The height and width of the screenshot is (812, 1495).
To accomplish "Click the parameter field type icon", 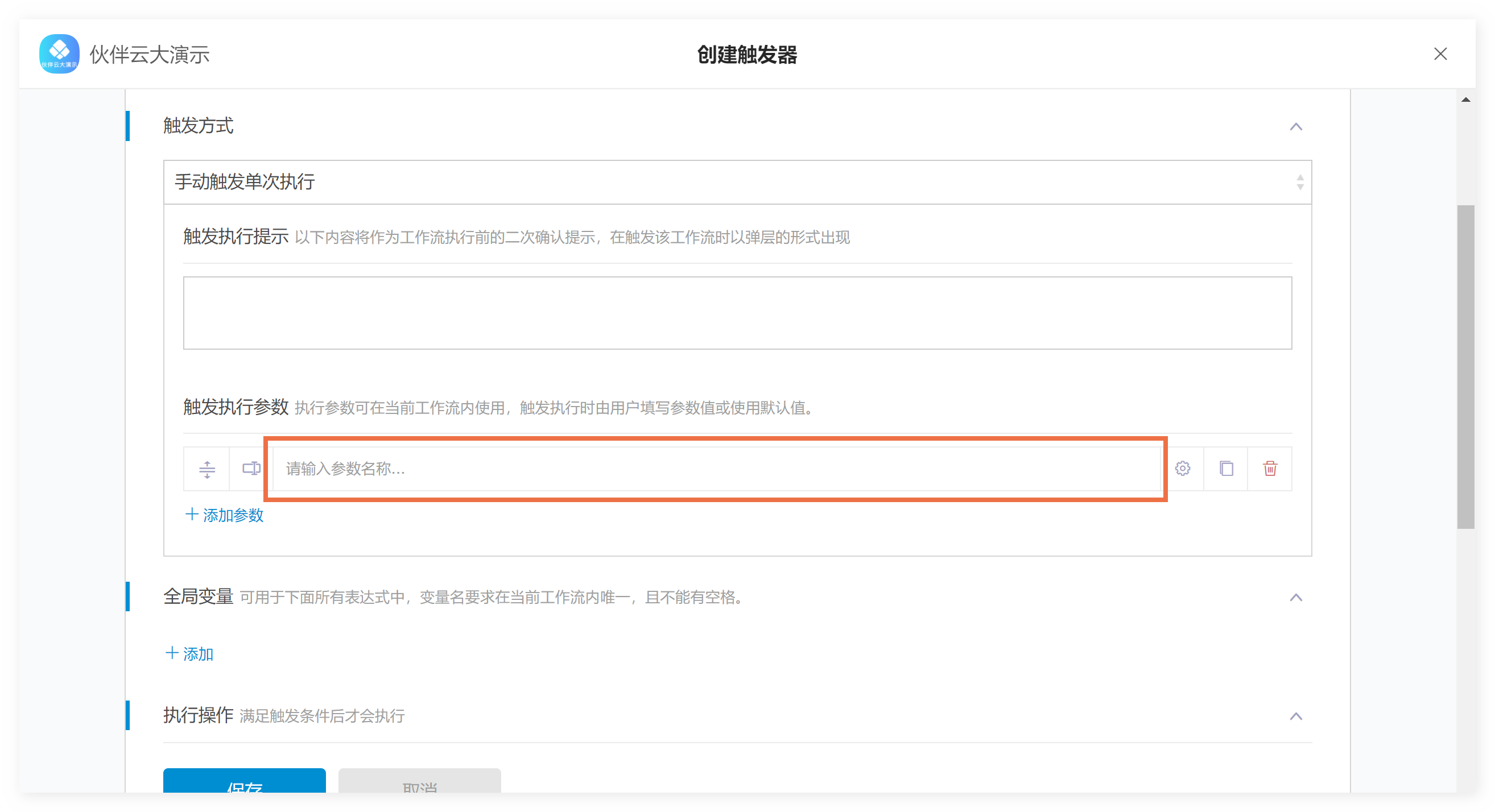I will click(x=251, y=469).
